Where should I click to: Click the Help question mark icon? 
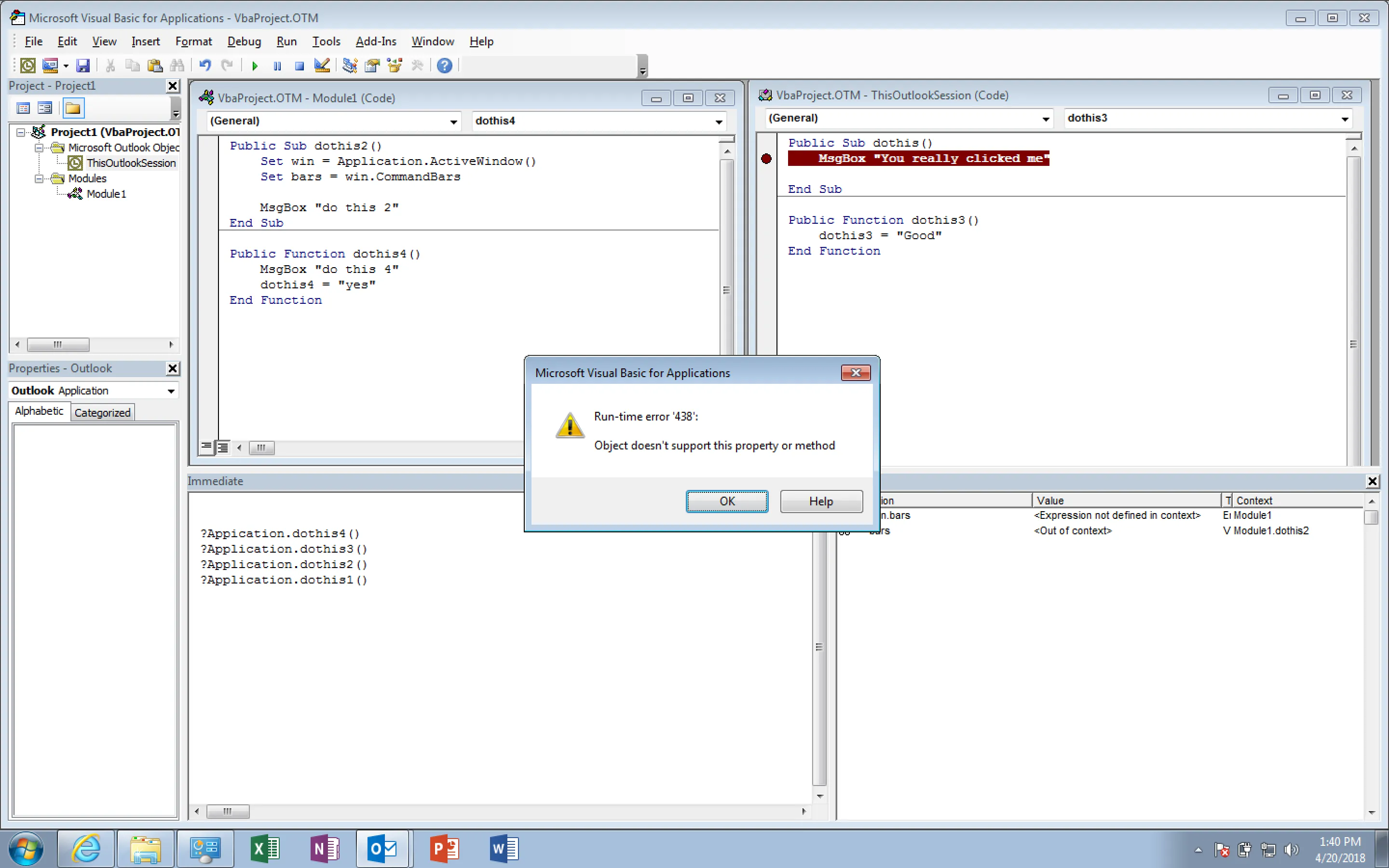pyautogui.click(x=444, y=66)
